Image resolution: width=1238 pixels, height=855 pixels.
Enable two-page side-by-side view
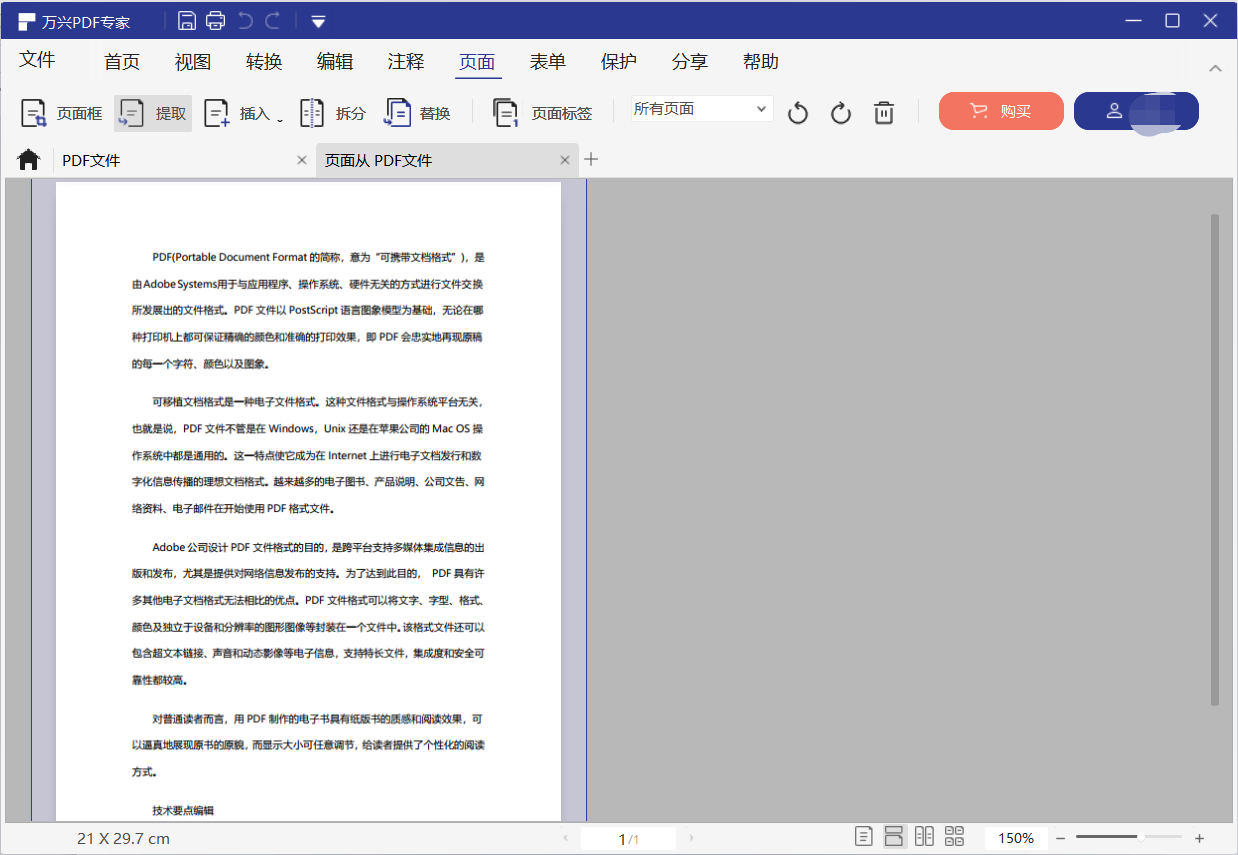tap(924, 837)
